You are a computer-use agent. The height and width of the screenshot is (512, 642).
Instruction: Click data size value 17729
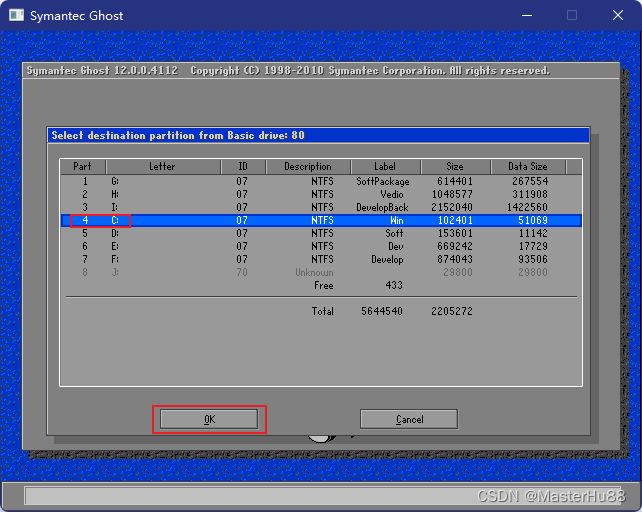coord(533,246)
